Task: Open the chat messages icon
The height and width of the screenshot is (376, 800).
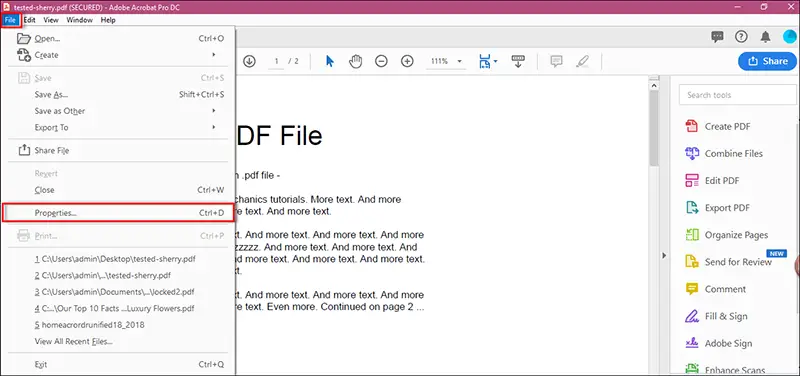Action: pos(717,37)
